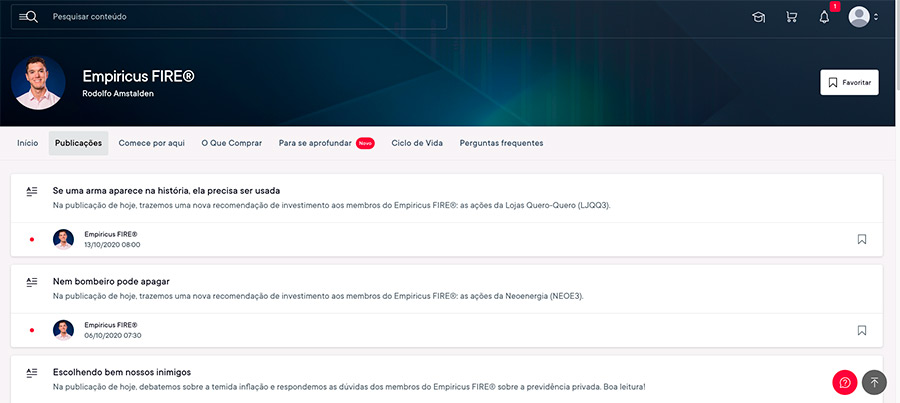Expand the user account dropdown arrow
900x403 pixels.
876,17
